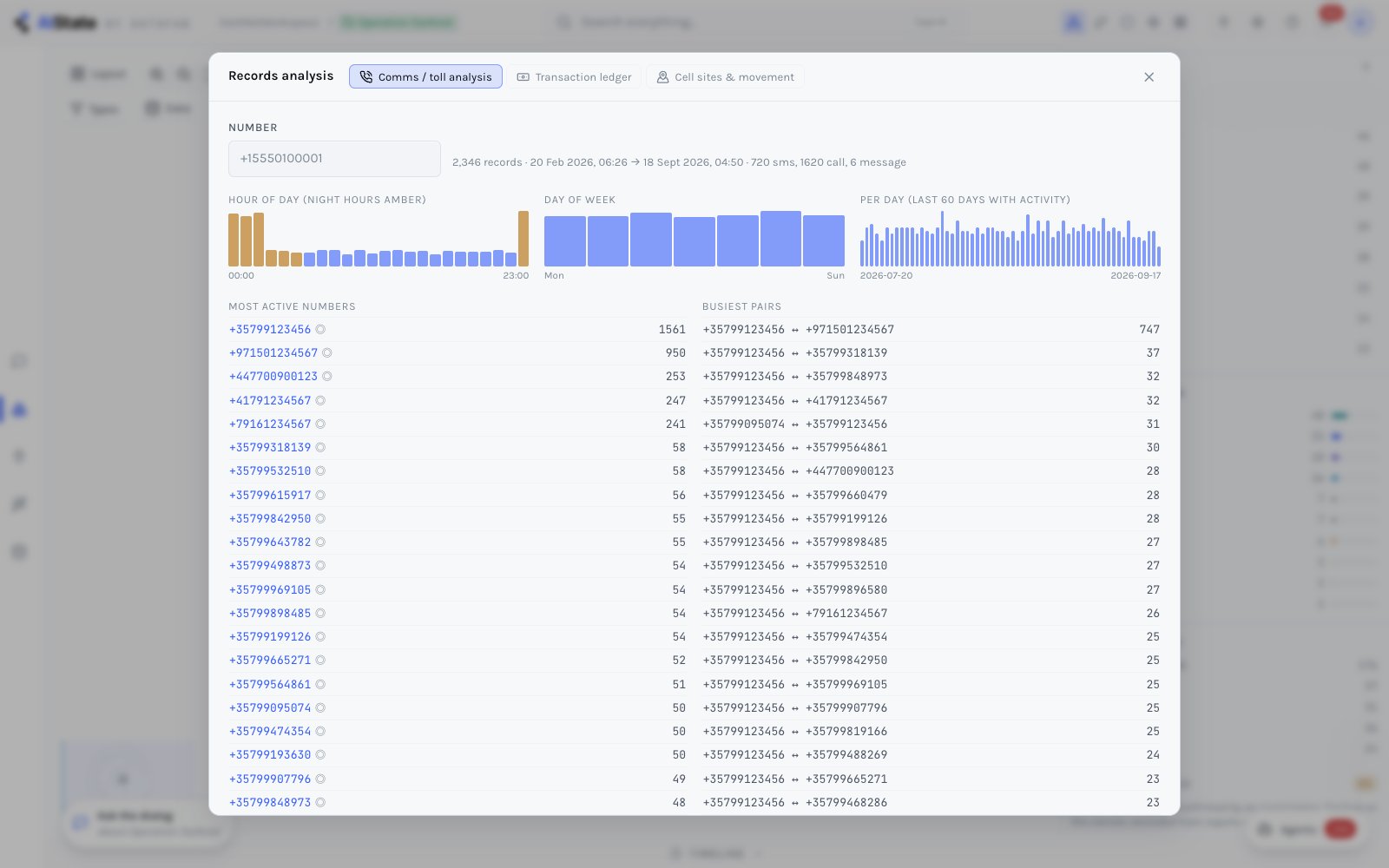The image size is (1389, 868).
Task: Click the target icon beside +35799123456
Action: 320,330
